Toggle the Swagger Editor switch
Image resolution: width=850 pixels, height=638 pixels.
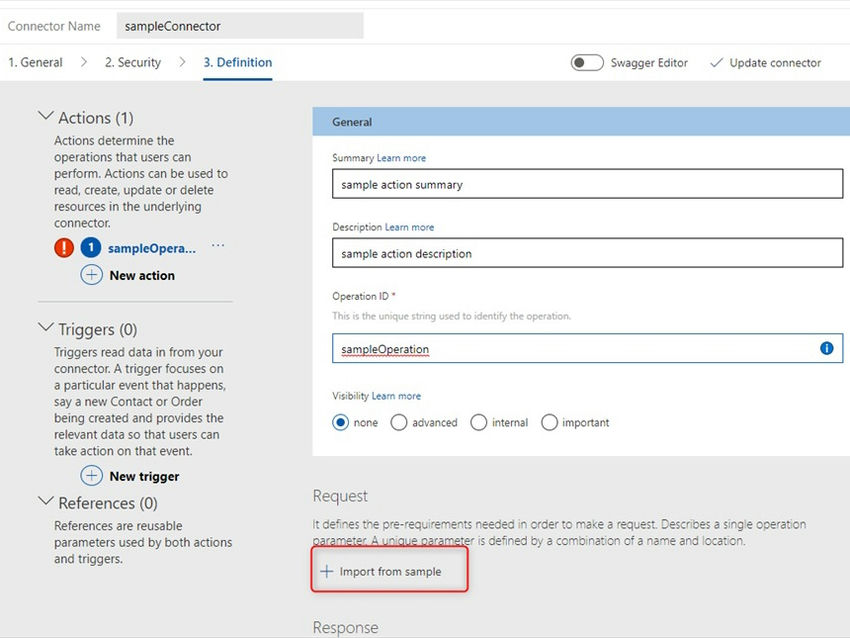[587, 63]
